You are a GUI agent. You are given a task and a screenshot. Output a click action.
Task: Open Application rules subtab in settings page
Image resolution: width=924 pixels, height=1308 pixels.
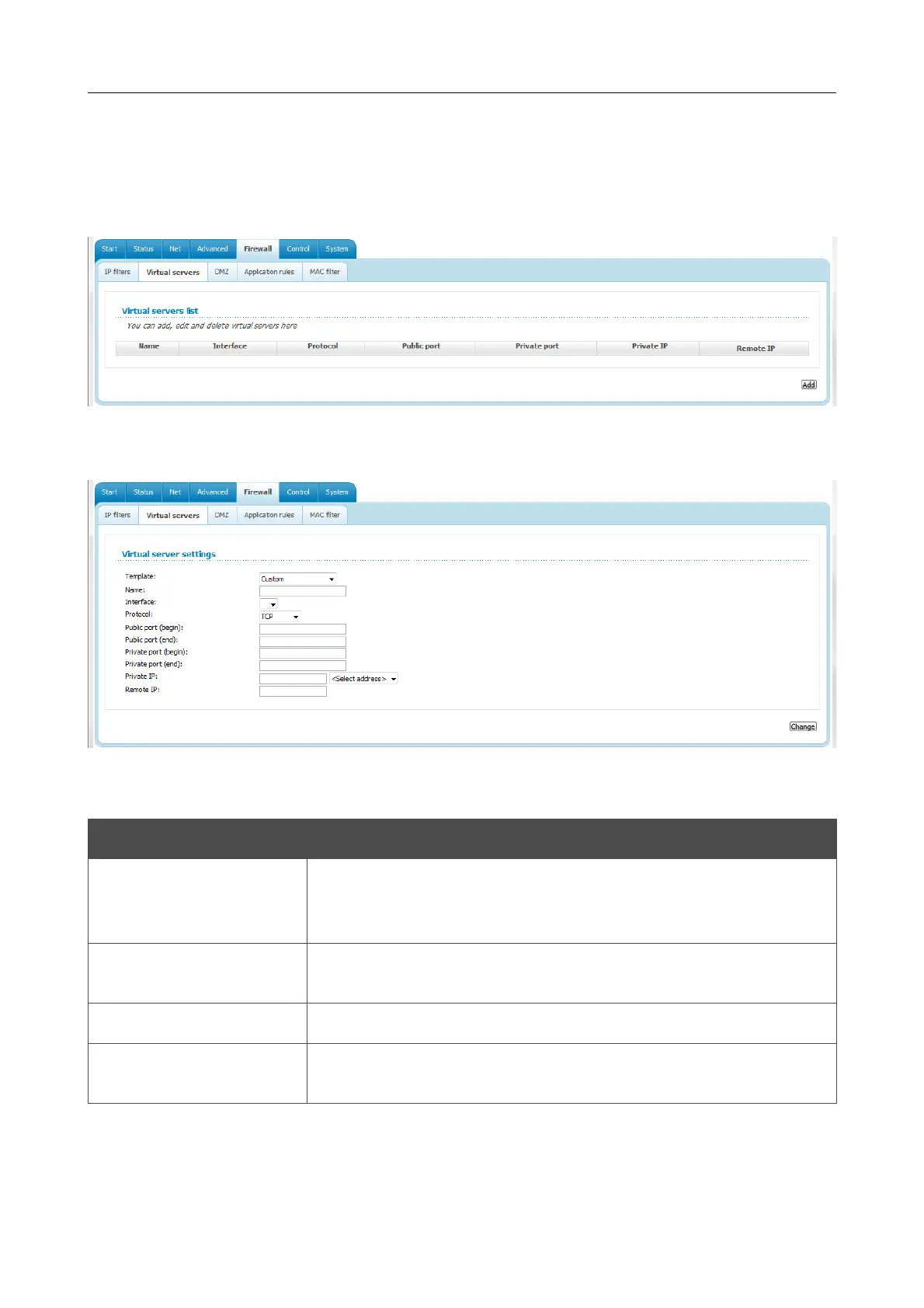point(269,515)
